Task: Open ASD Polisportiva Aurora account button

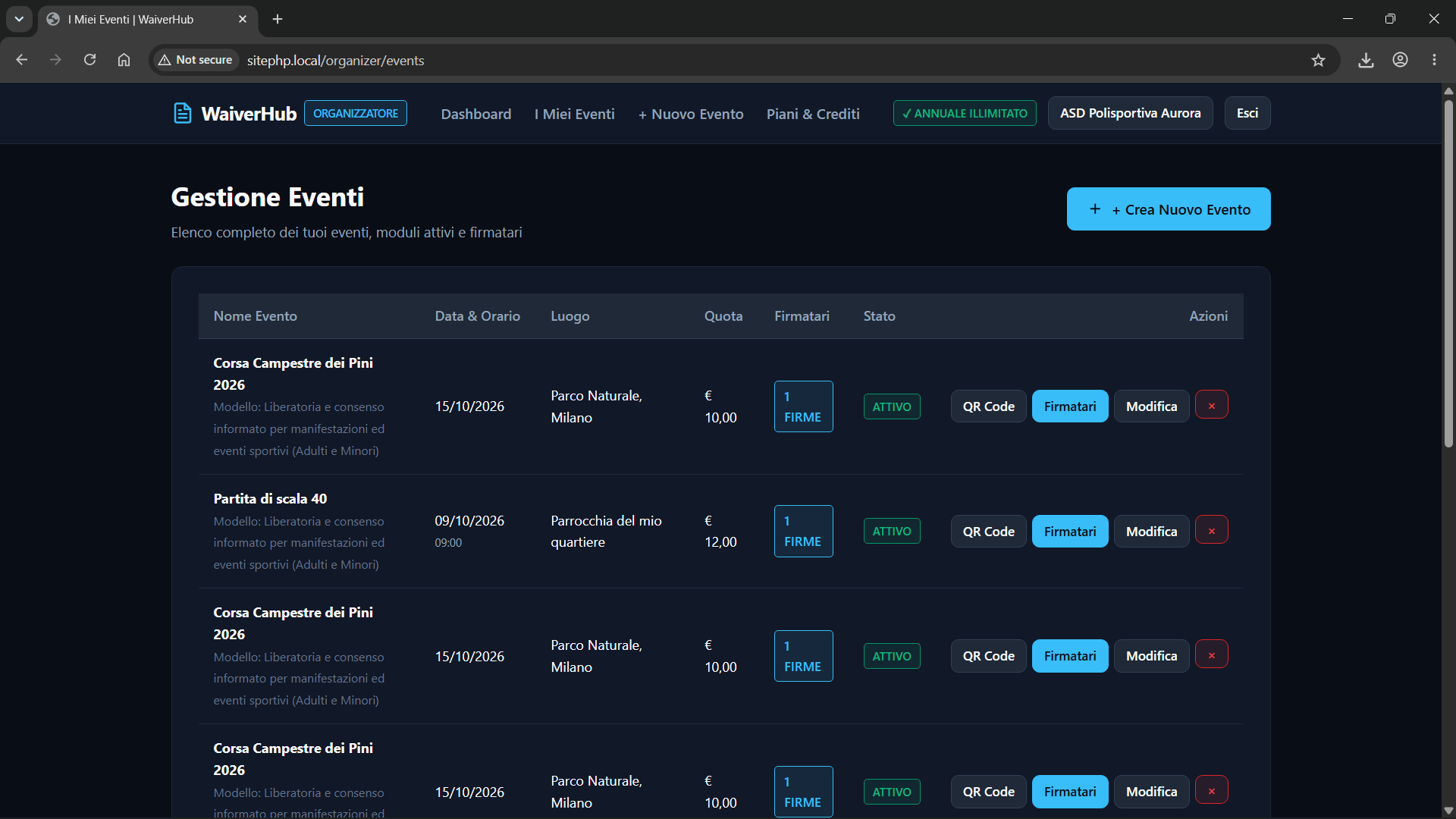Action: click(1130, 113)
